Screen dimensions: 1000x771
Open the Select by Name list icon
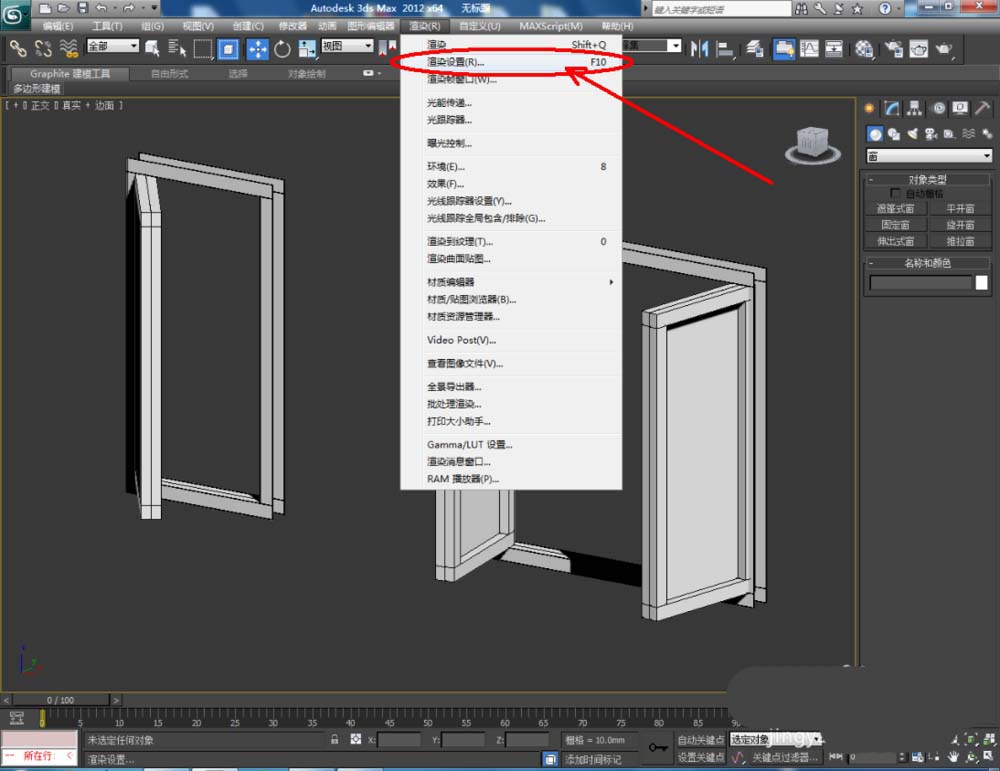coord(177,48)
